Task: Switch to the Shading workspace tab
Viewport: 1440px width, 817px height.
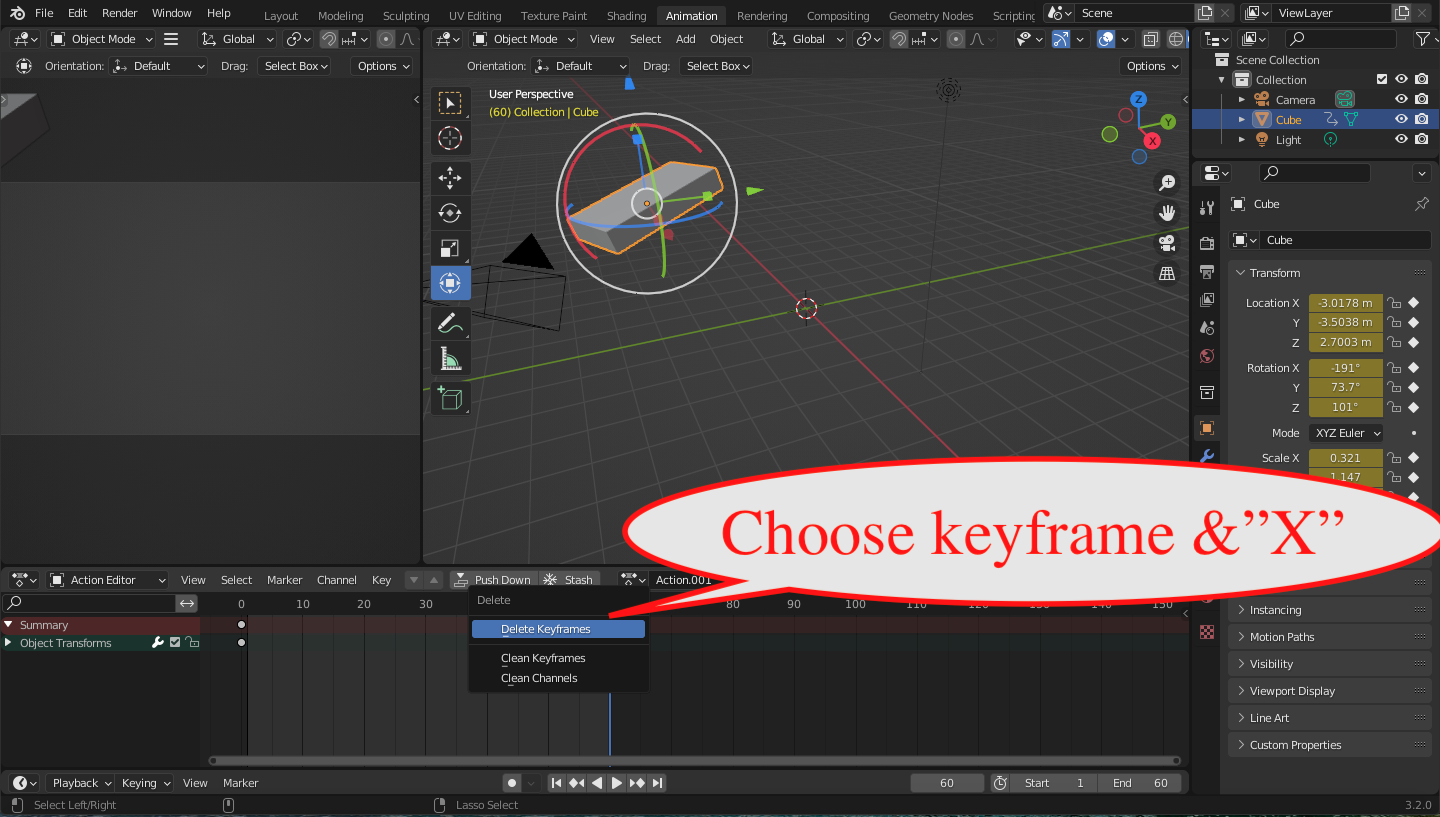Action: pos(626,15)
